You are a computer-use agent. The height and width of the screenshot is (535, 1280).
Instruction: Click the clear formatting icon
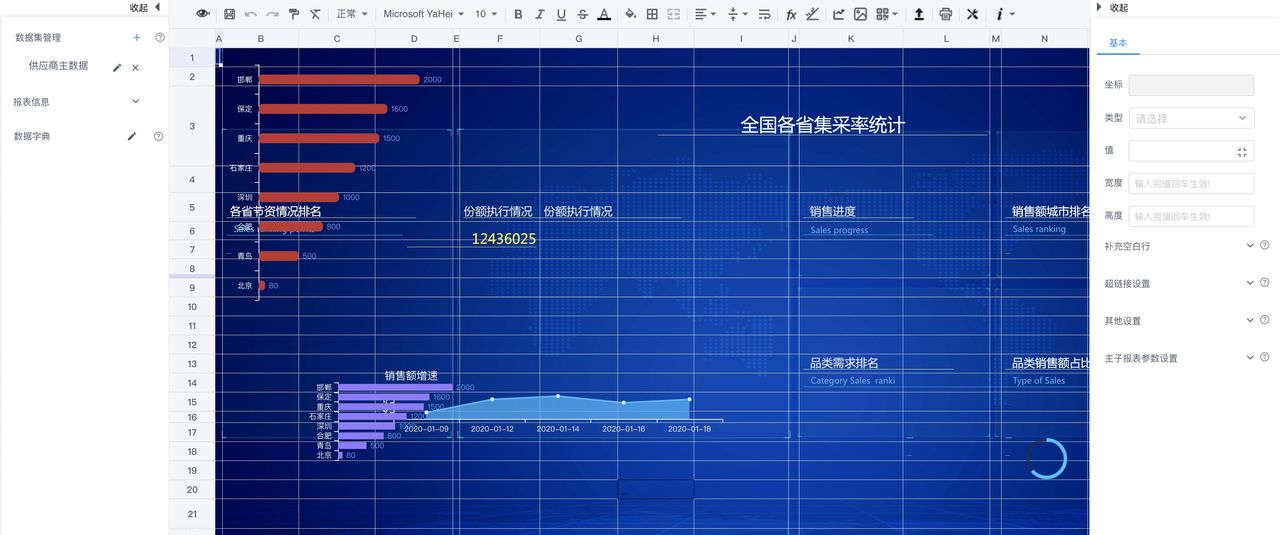[x=315, y=14]
